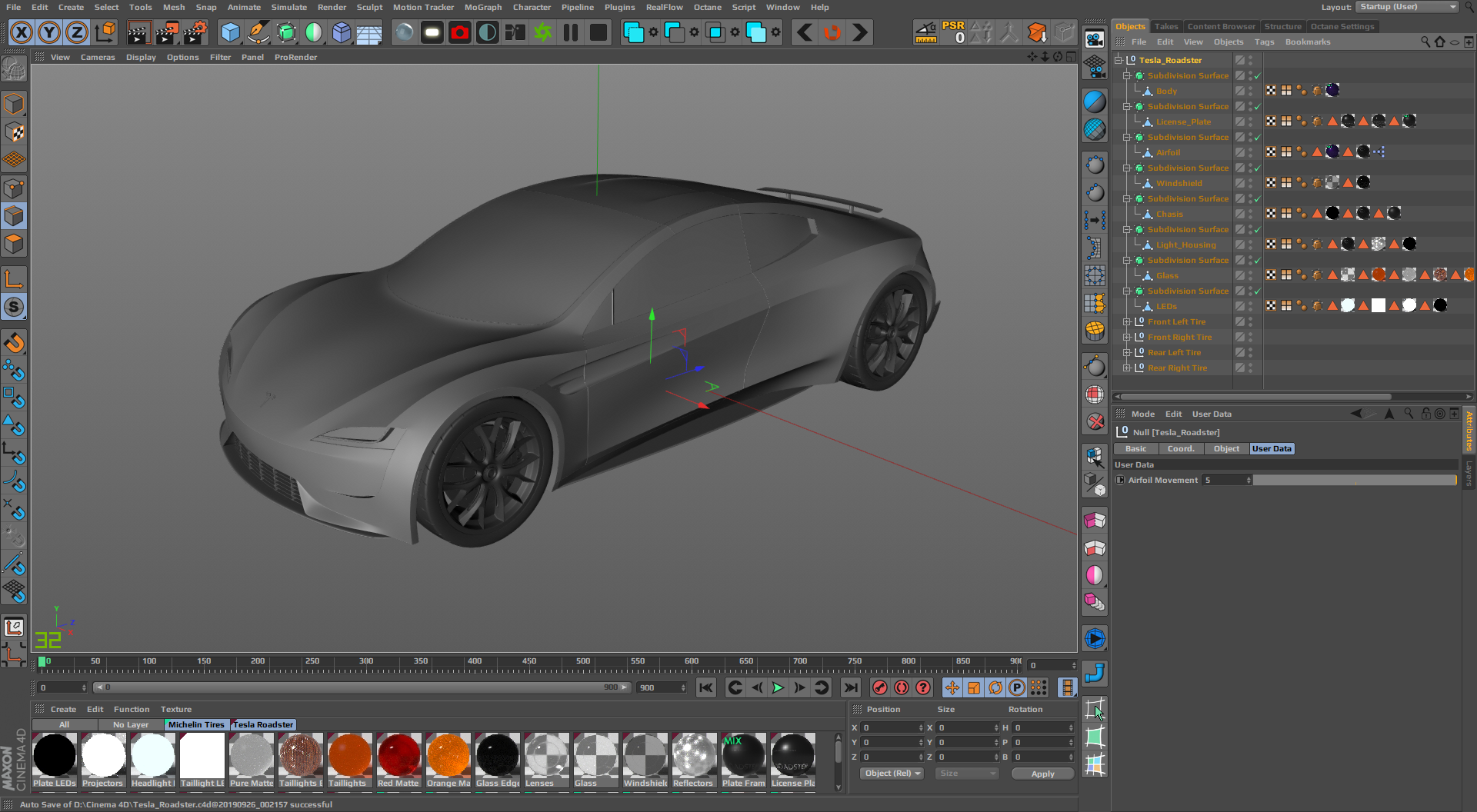This screenshot has width=1477, height=812.
Task: Select the Cube primitive tool
Action: [x=230, y=32]
